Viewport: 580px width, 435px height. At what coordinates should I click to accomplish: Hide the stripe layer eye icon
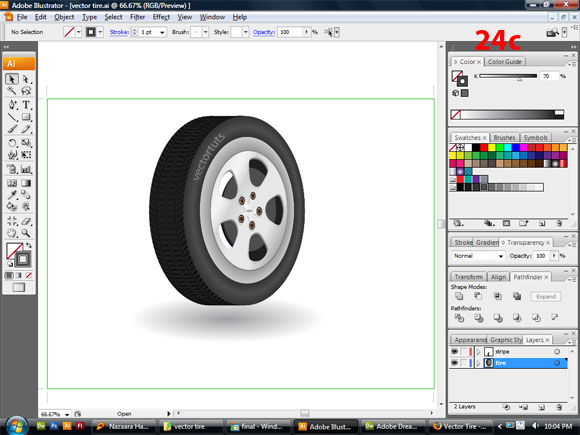click(x=455, y=351)
